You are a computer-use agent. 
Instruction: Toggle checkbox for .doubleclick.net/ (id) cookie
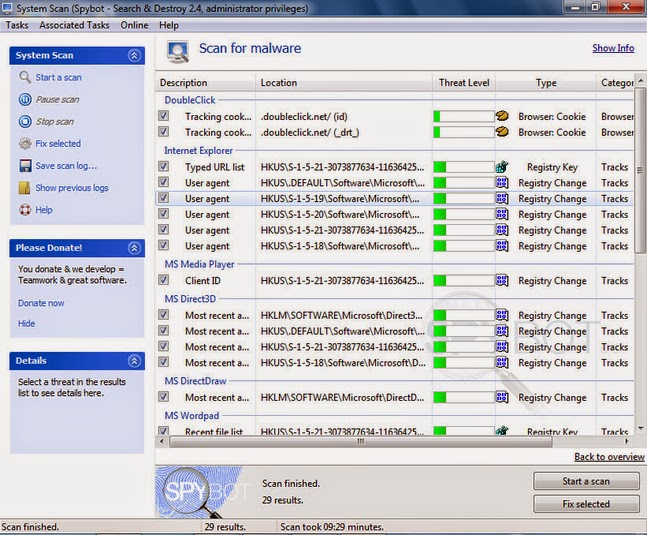tap(163, 116)
